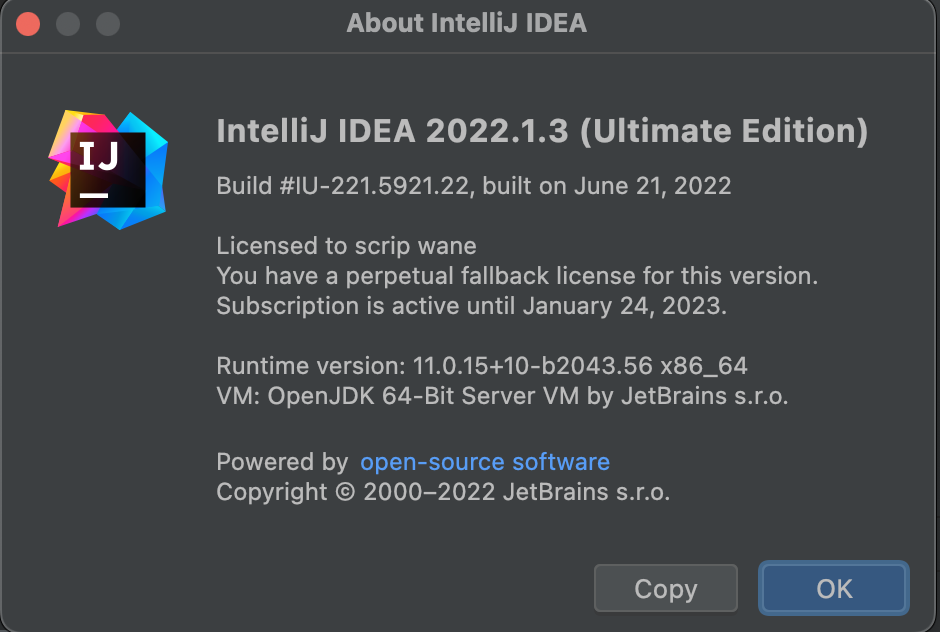Click the Copyright JetBrains s.r.o. text
The height and width of the screenshot is (632, 940).
click(x=443, y=492)
